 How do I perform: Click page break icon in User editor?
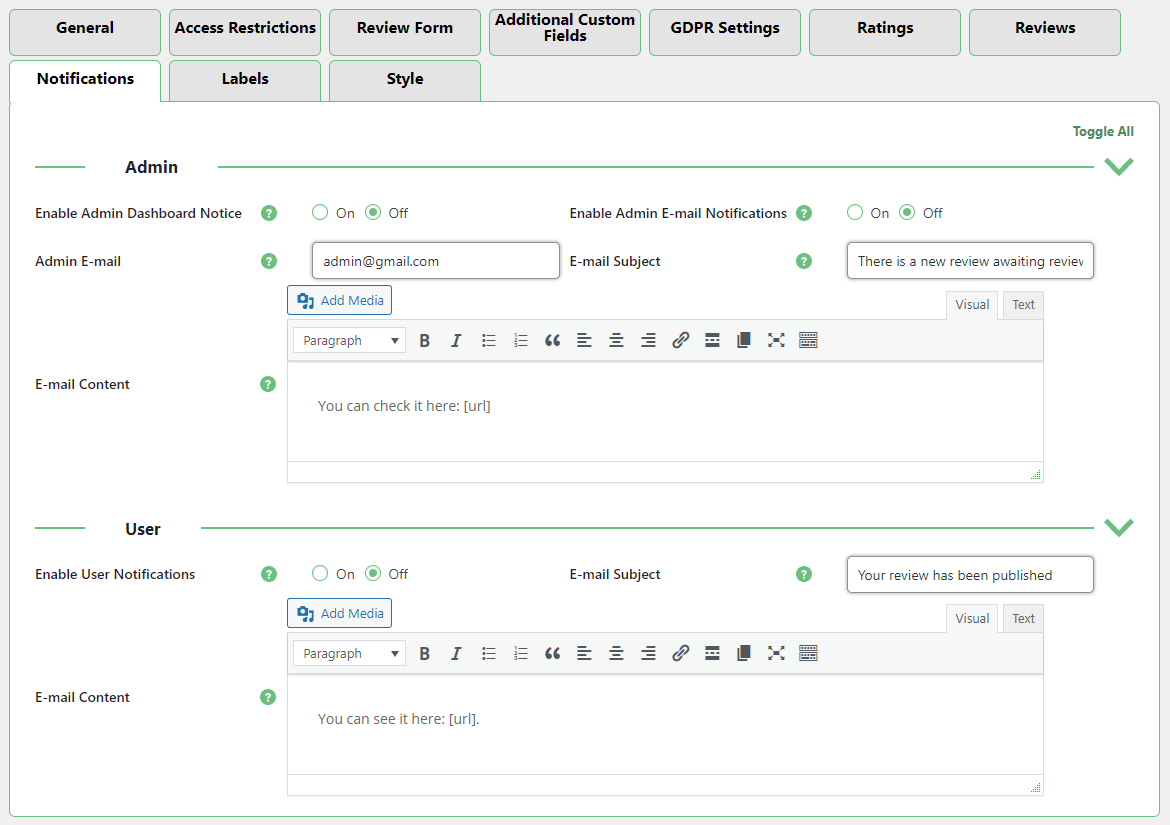tap(744, 653)
